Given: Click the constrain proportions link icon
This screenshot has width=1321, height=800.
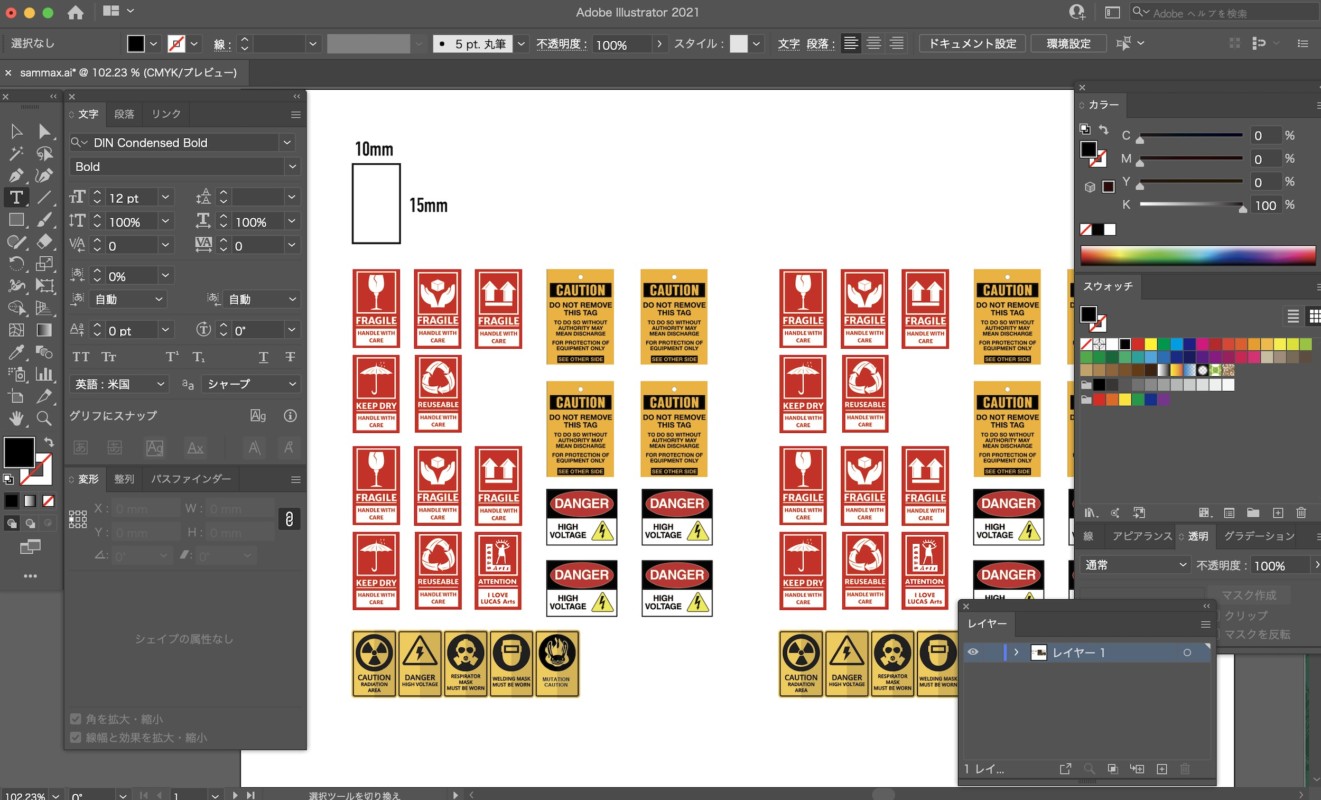Looking at the screenshot, I should [288, 519].
